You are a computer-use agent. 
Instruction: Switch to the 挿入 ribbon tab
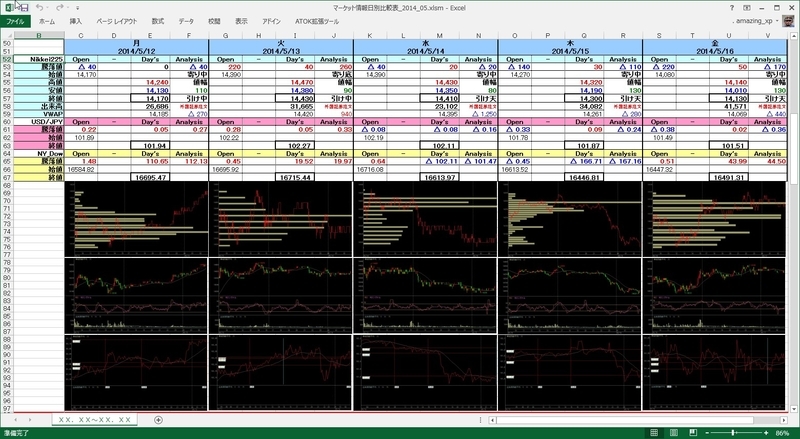point(76,21)
